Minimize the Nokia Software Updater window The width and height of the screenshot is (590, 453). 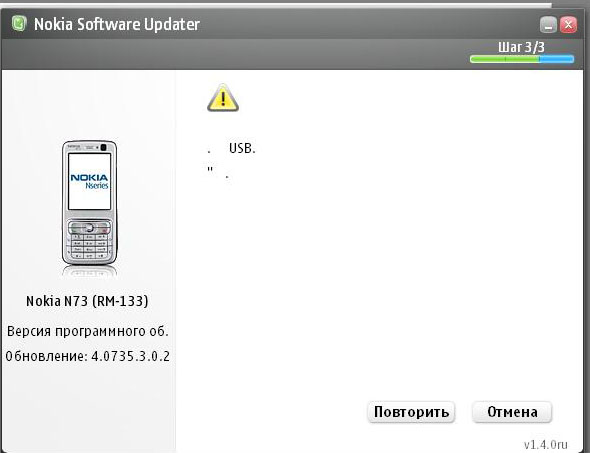click(x=548, y=25)
